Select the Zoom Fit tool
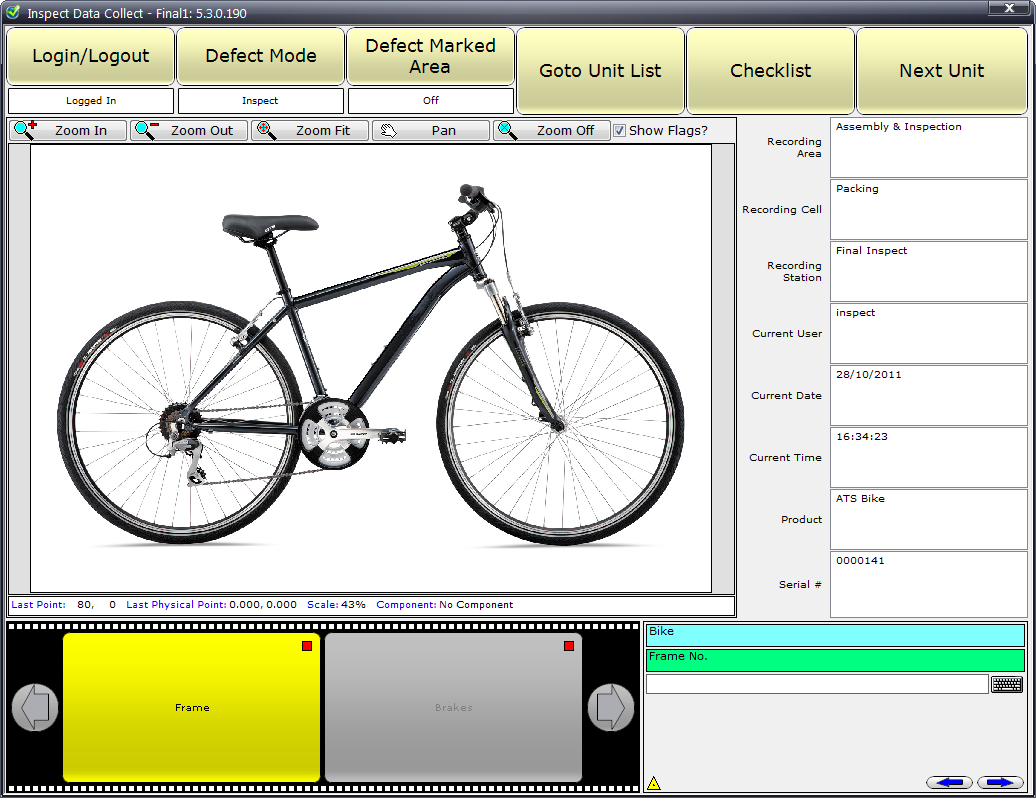This screenshot has height=798, width=1036. click(310, 131)
